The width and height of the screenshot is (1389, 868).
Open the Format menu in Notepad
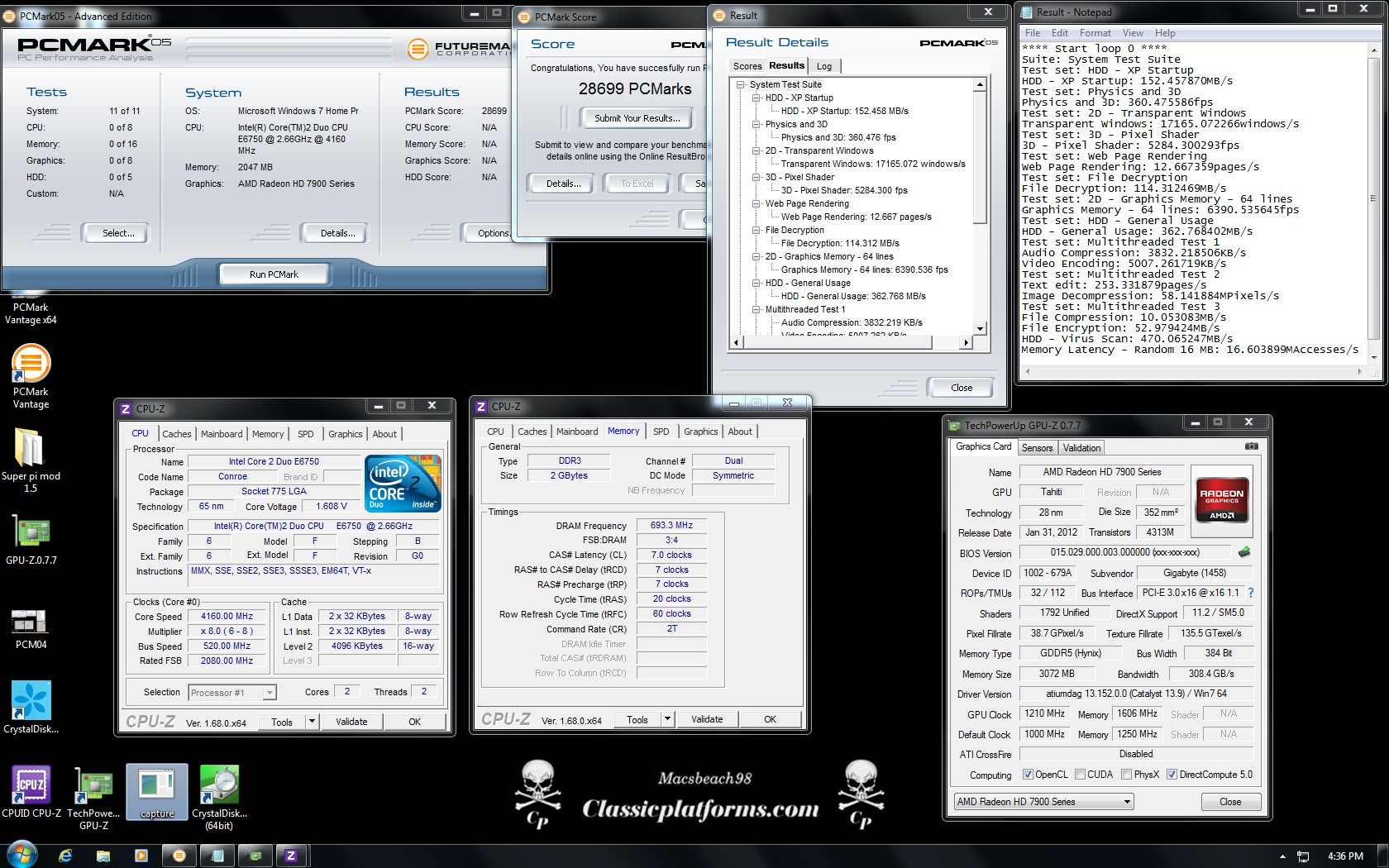(1095, 33)
